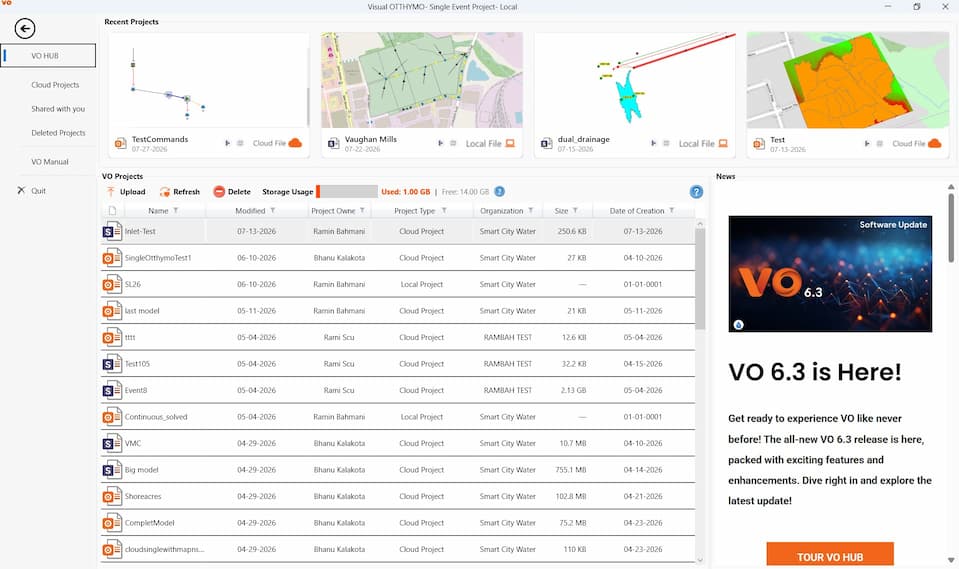Click the cloud icon on Test card
This screenshot has height=569, width=959.
(x=935, y=143)
